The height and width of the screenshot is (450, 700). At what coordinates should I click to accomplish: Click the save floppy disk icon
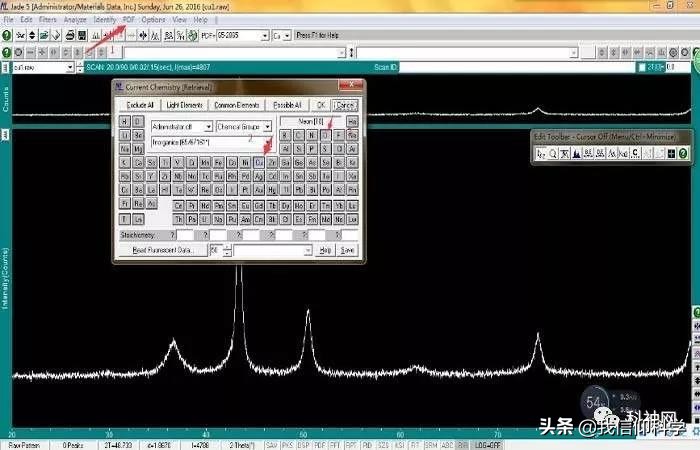(82, 35)
